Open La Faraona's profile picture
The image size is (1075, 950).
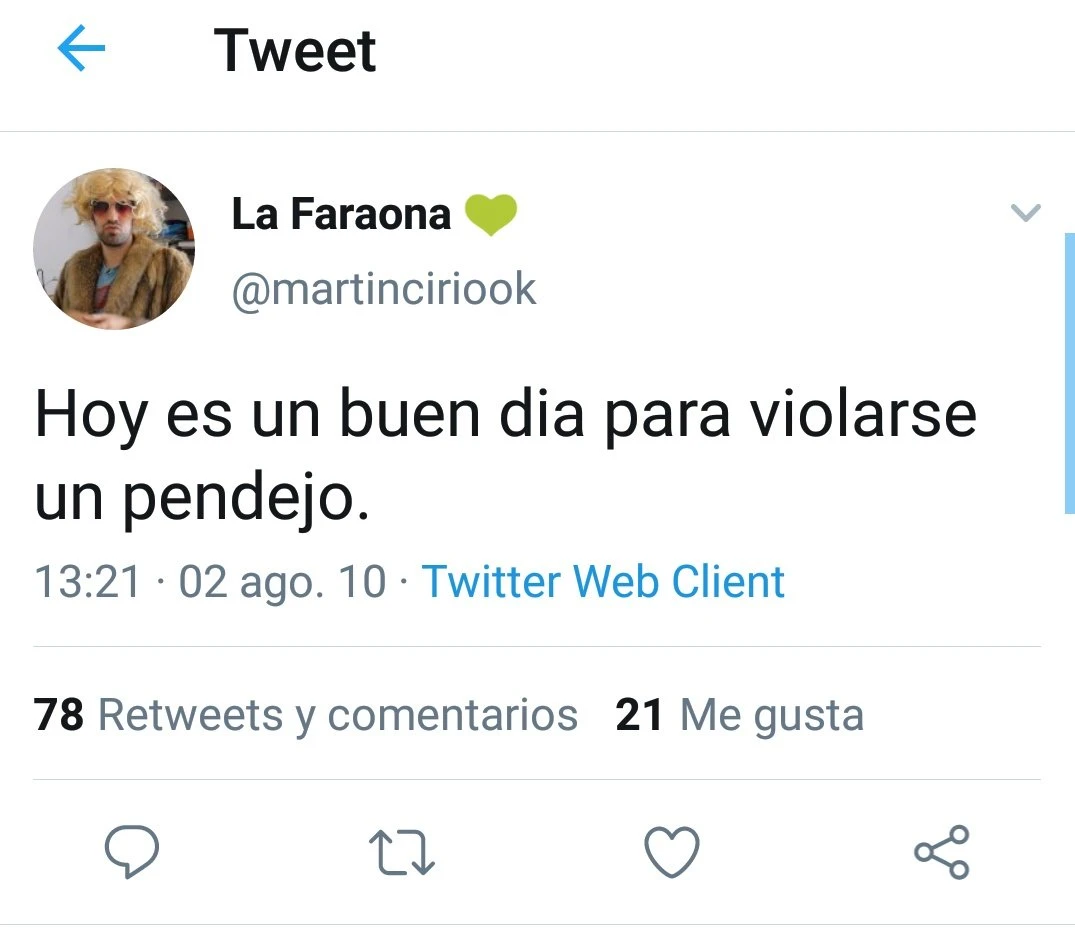click(x=114, y=249)
